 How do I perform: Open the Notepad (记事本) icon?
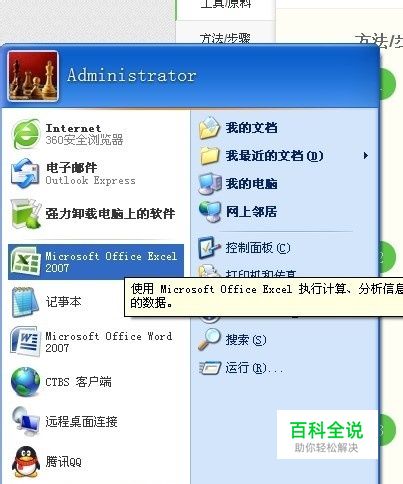click(24, 302)
